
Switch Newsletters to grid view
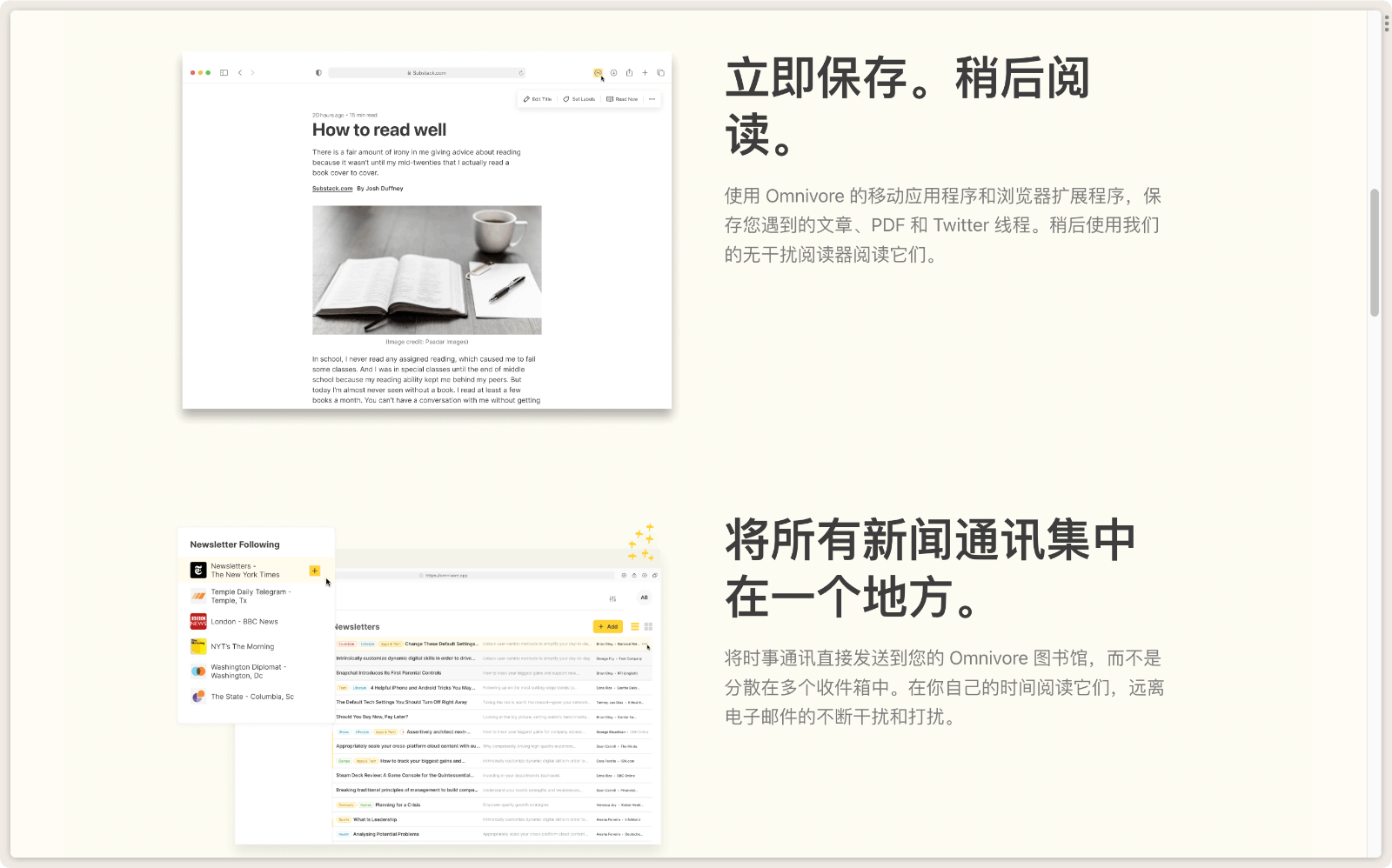(649, 626)
